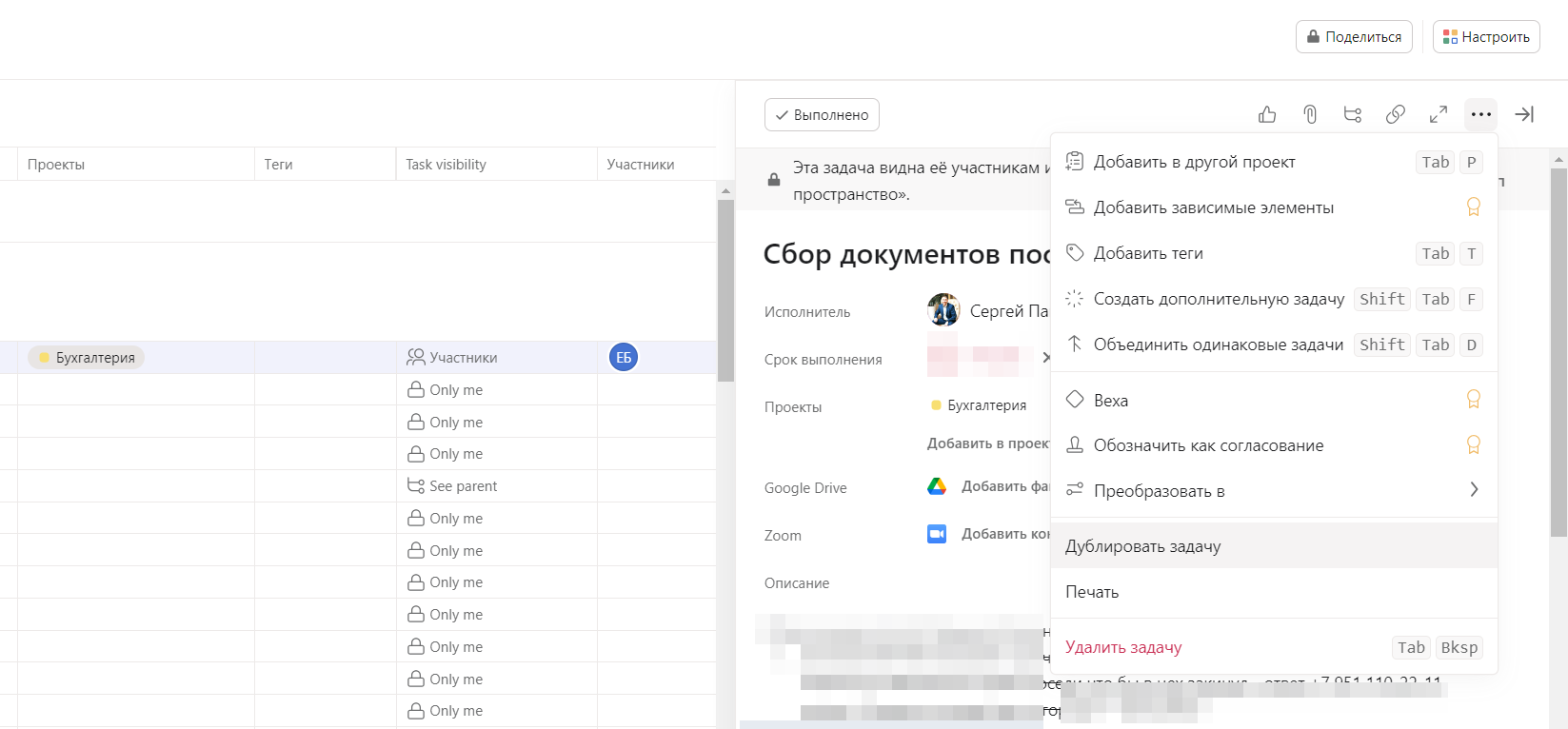Click Добавить файлы next to Google Drive
The image size is (1568, 729).
[x=1004, y=486]
